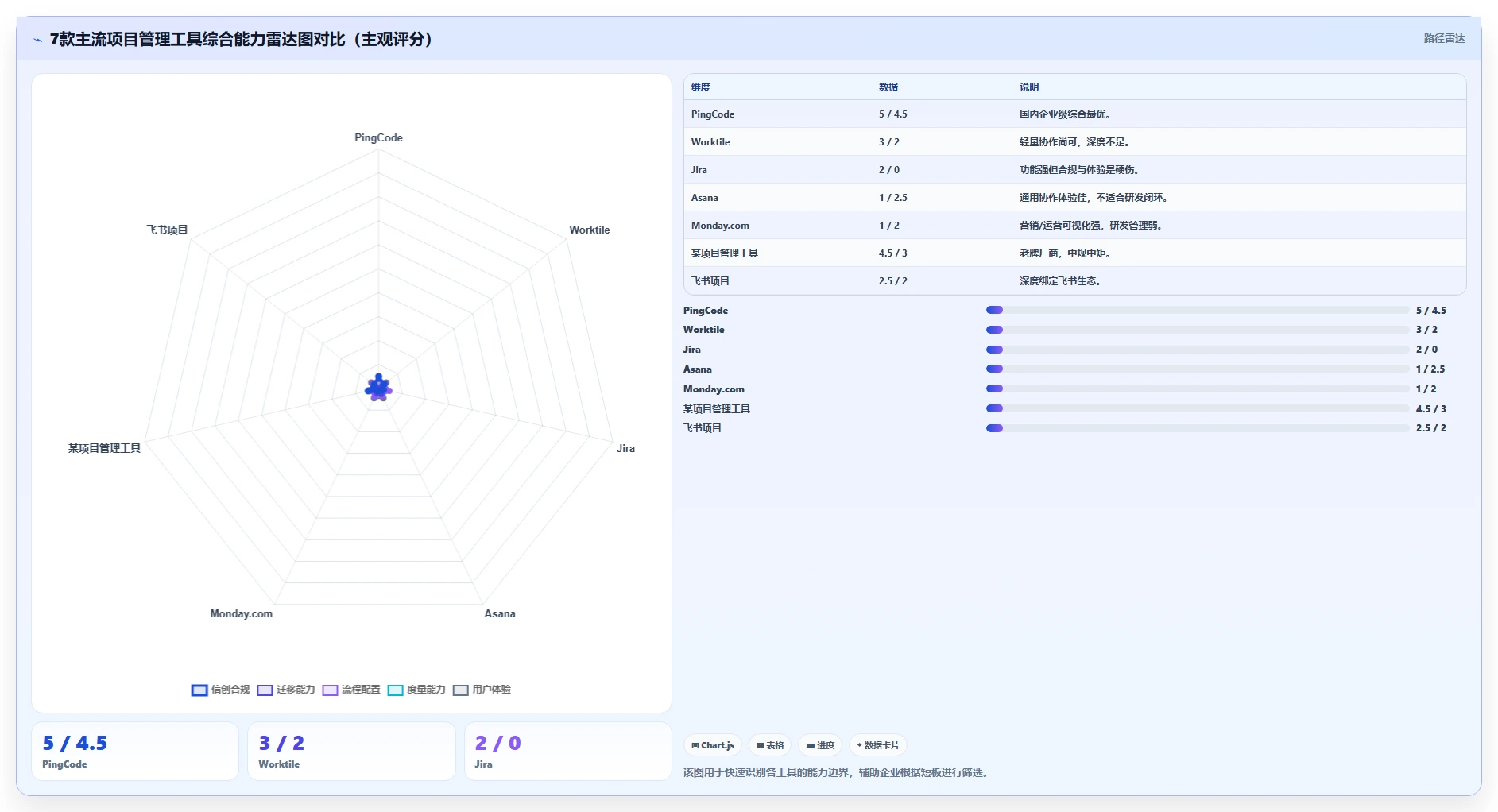Click the Worktile radar axis label

pos(590,230)
